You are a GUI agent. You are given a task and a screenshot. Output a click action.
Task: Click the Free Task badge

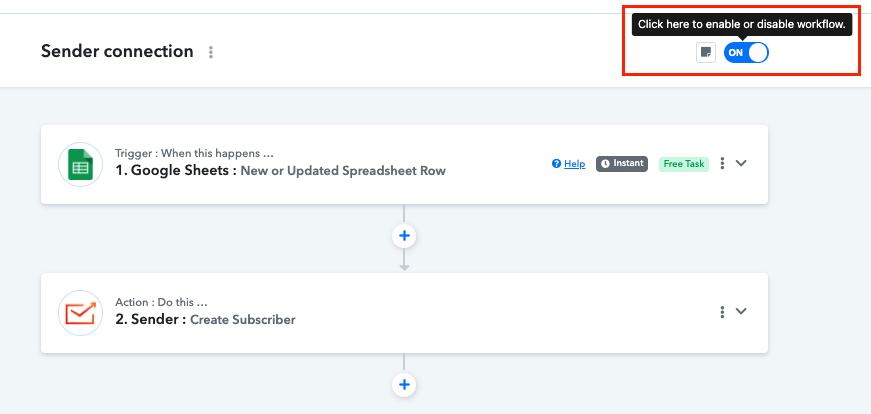click(x=683, y=164)
